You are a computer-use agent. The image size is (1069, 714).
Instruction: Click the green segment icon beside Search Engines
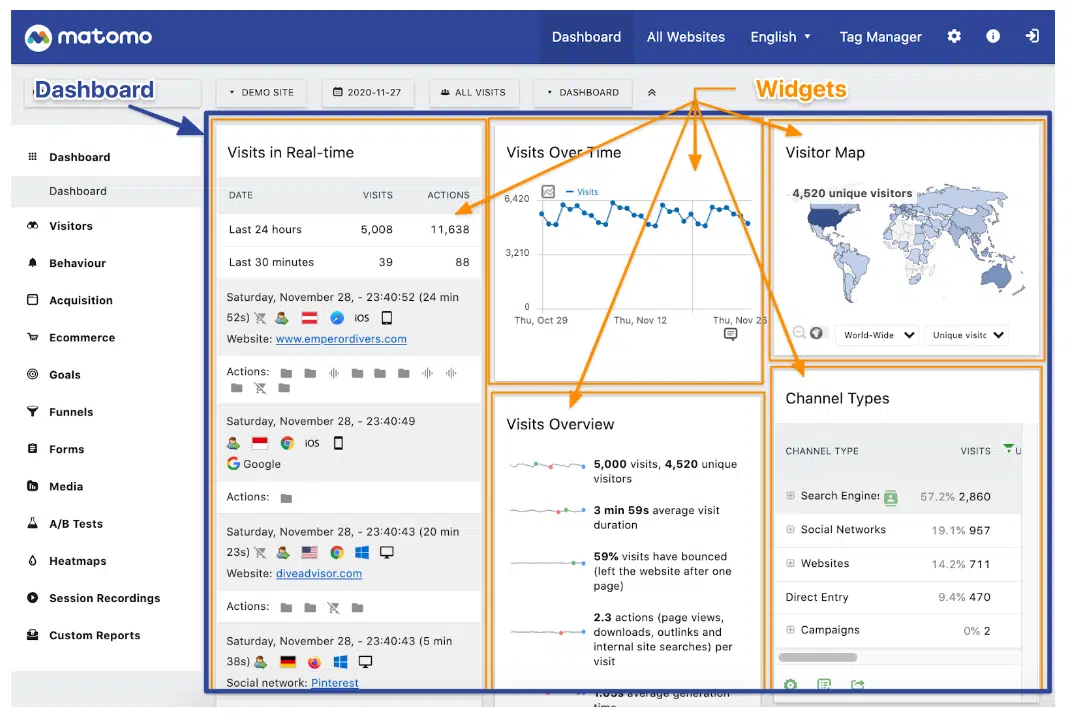(891, 497)
